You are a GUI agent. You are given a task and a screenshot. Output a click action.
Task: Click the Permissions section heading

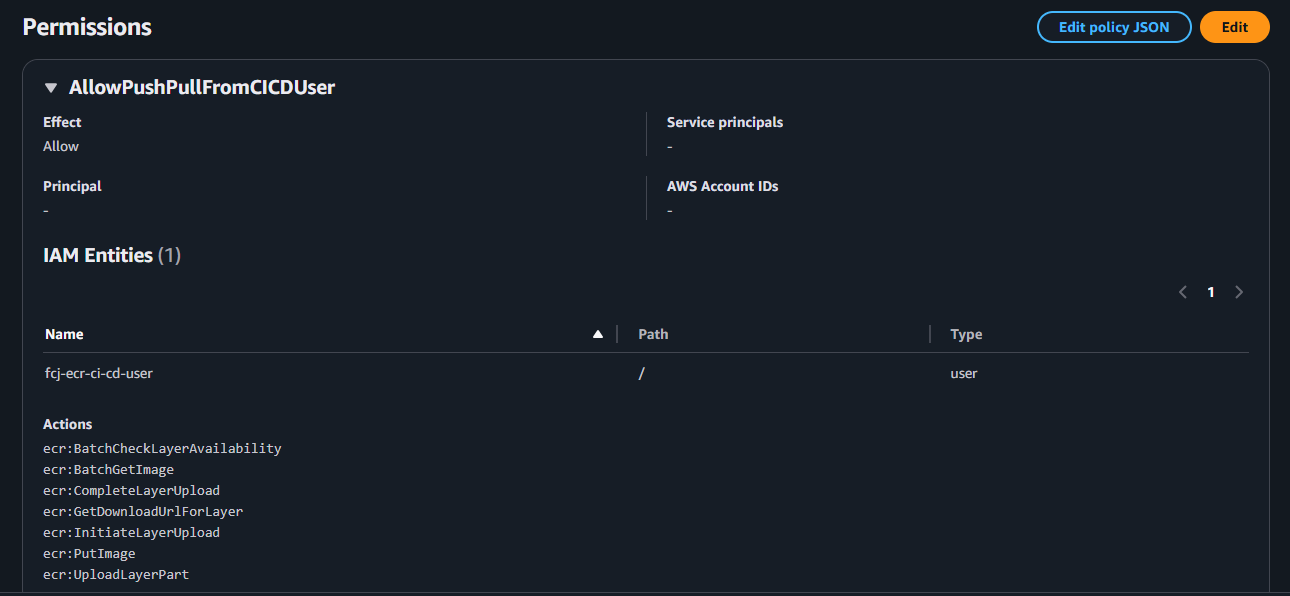87,27
